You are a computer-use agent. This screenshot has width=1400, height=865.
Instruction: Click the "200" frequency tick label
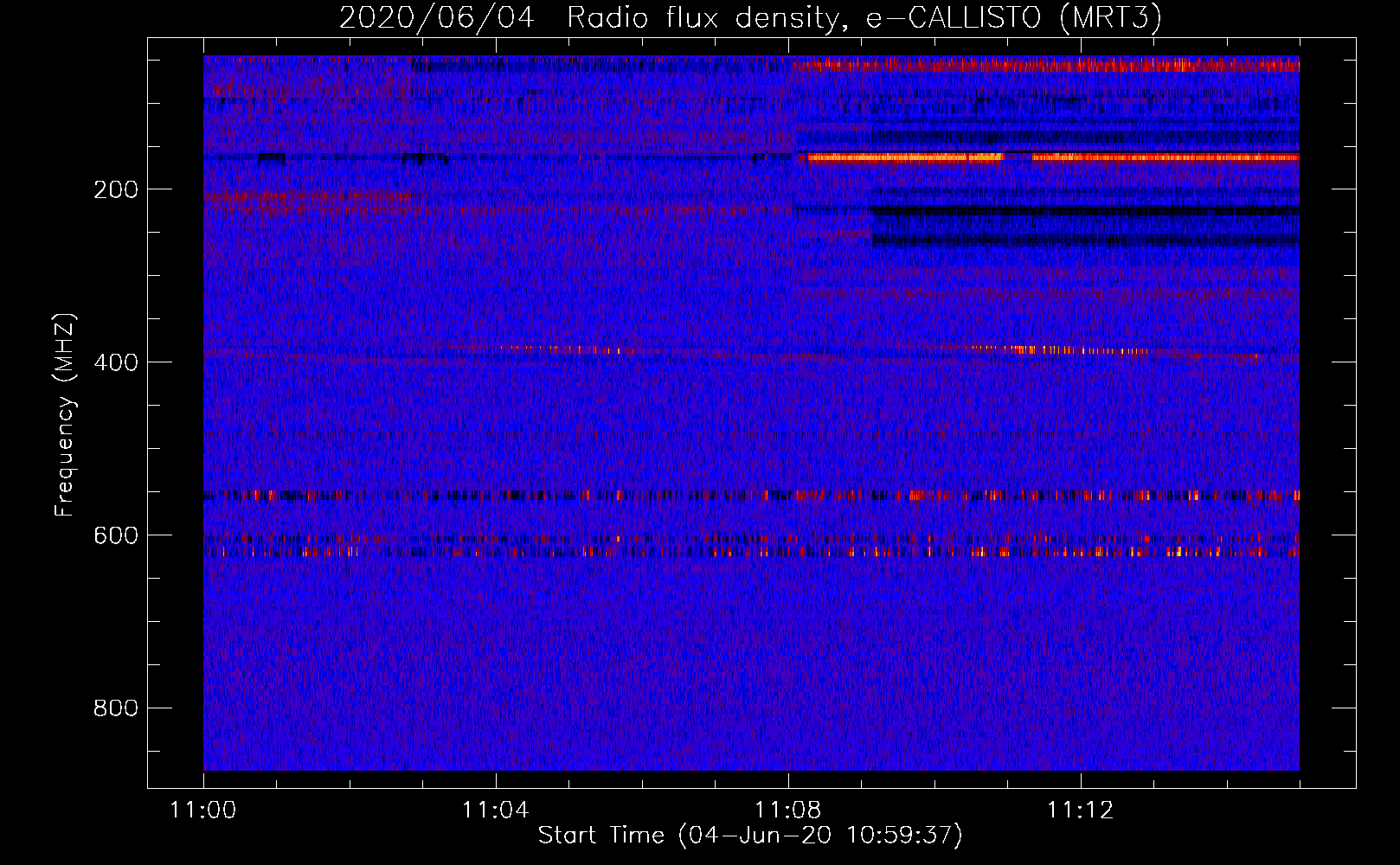116,189
